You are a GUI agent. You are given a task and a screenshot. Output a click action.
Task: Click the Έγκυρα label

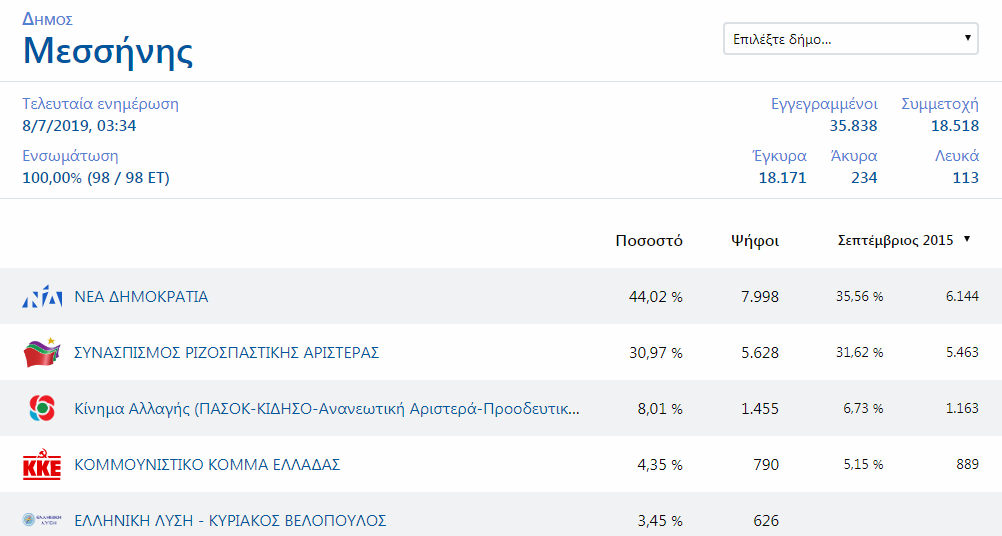(780, 157)
